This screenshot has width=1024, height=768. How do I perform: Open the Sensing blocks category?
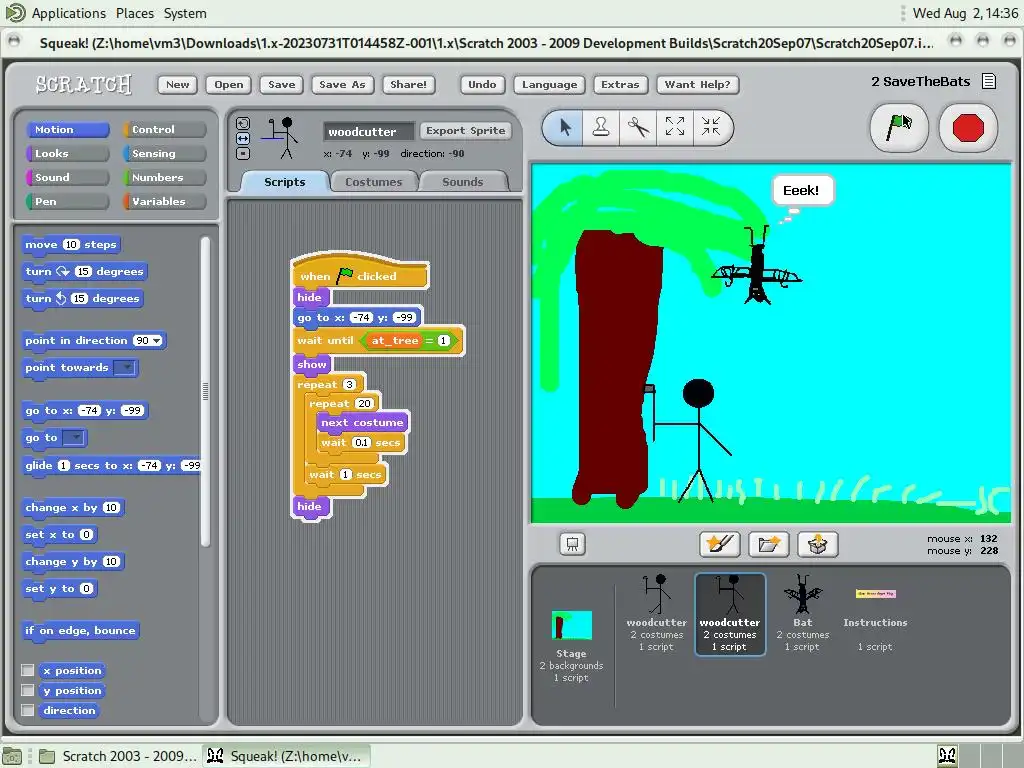pos(164,153)
